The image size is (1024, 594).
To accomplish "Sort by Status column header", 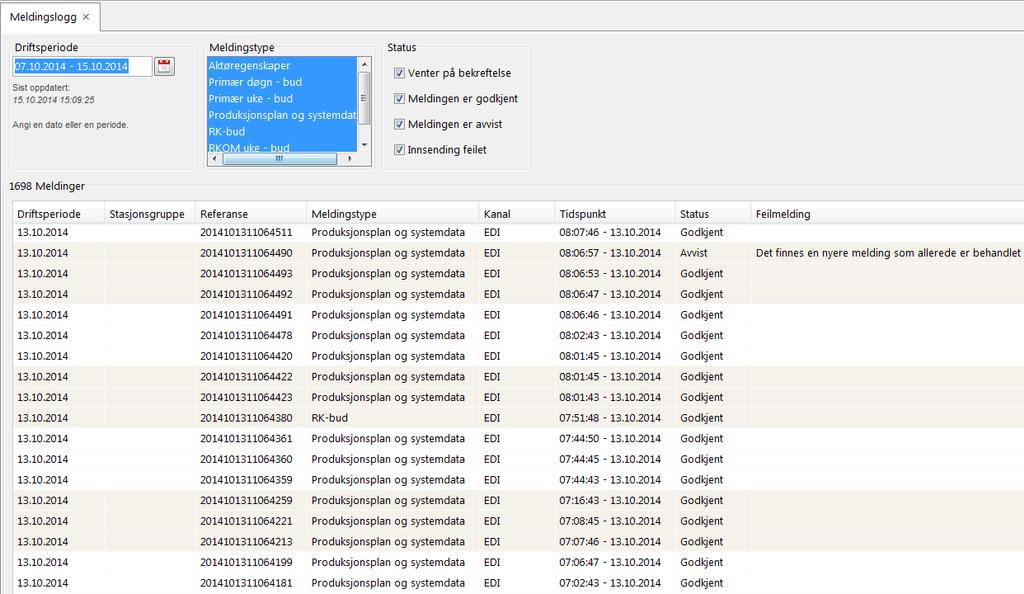I will [712, 213].
